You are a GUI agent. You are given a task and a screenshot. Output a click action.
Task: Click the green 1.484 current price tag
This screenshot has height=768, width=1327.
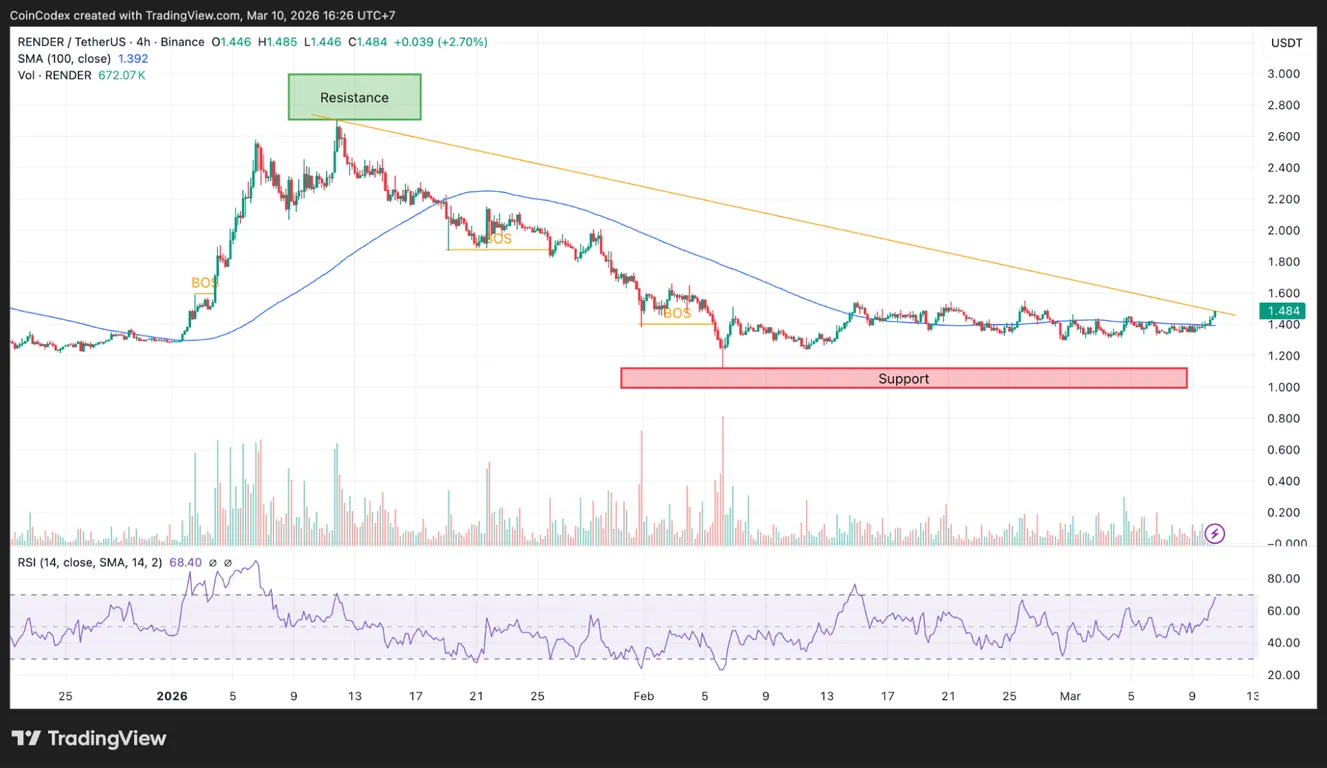click(x=1283, y=311)
